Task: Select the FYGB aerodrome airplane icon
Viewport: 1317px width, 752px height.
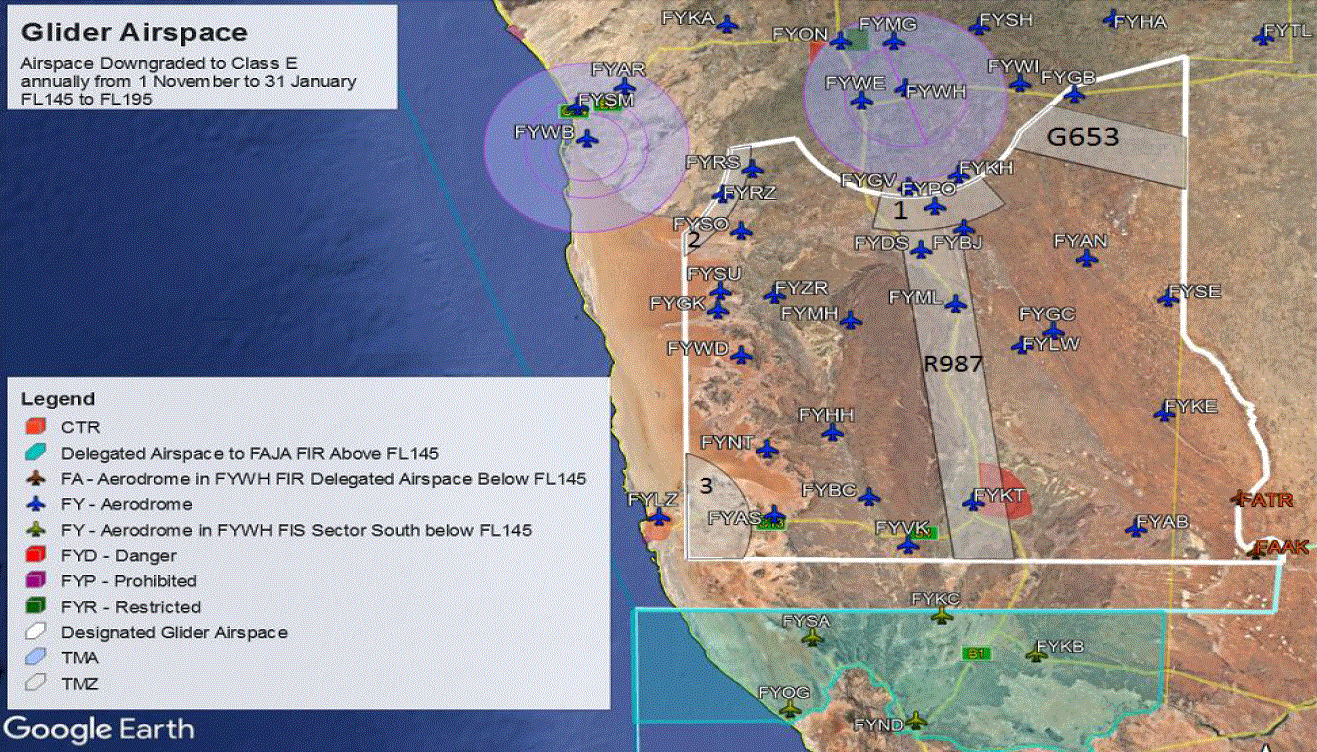Action: click(1074, 94)
